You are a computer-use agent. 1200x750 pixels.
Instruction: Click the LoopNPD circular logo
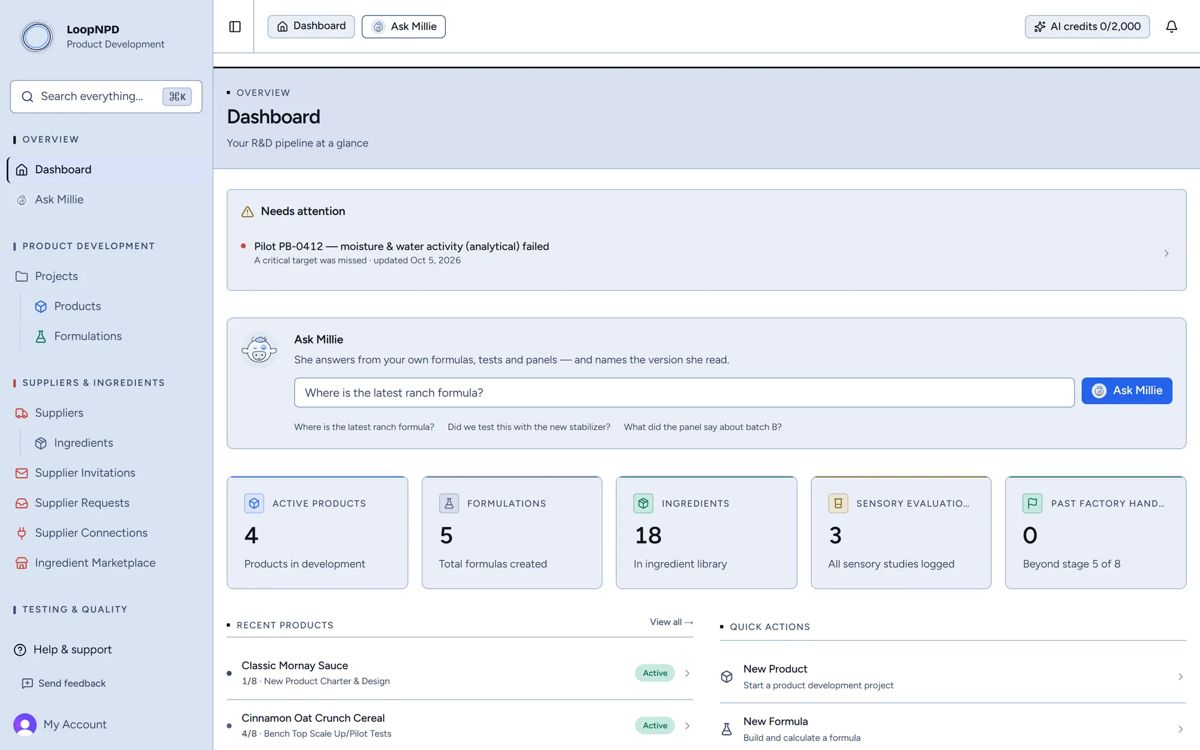click(x=37, y=37)
